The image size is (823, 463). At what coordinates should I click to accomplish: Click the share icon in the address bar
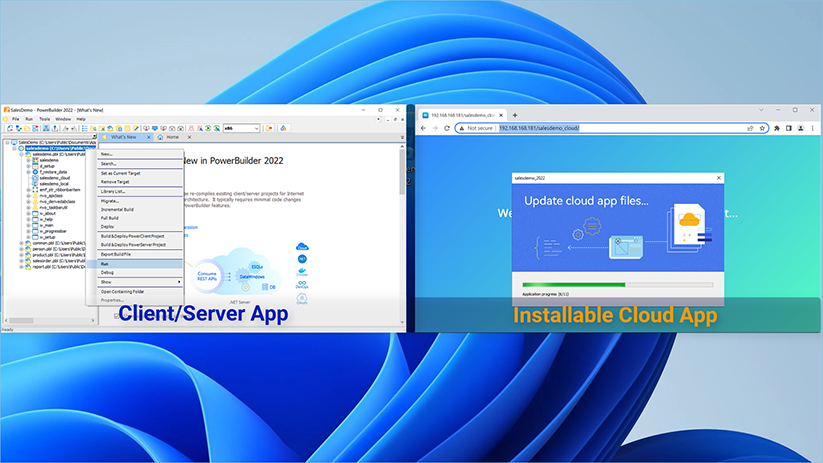750,128
